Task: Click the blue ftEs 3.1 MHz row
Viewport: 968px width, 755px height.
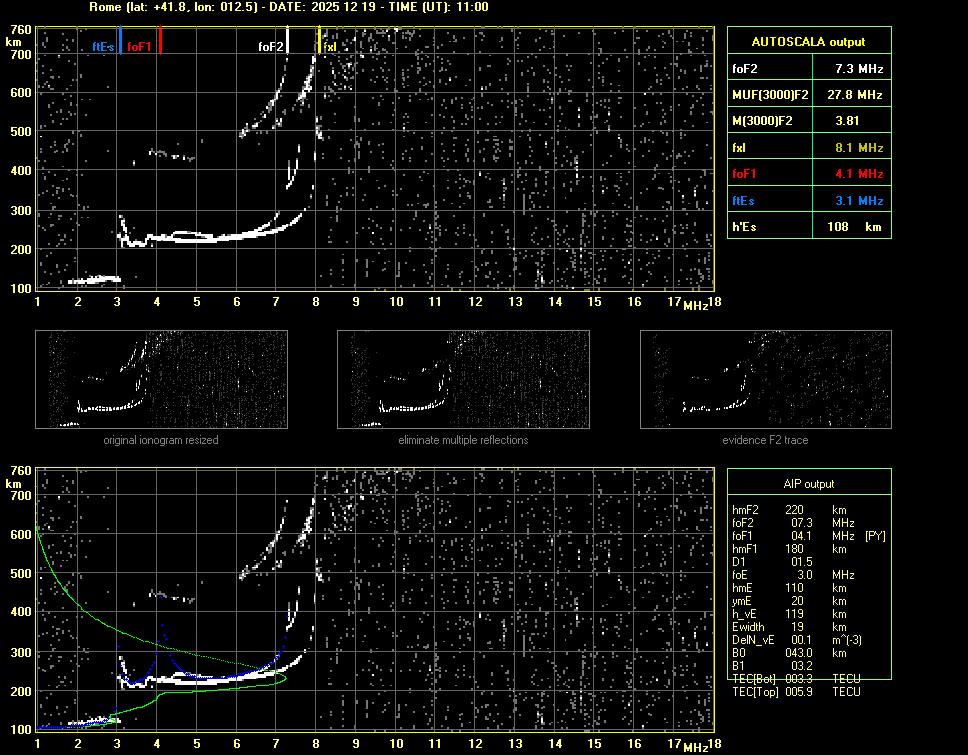Action: coord(808,200)
